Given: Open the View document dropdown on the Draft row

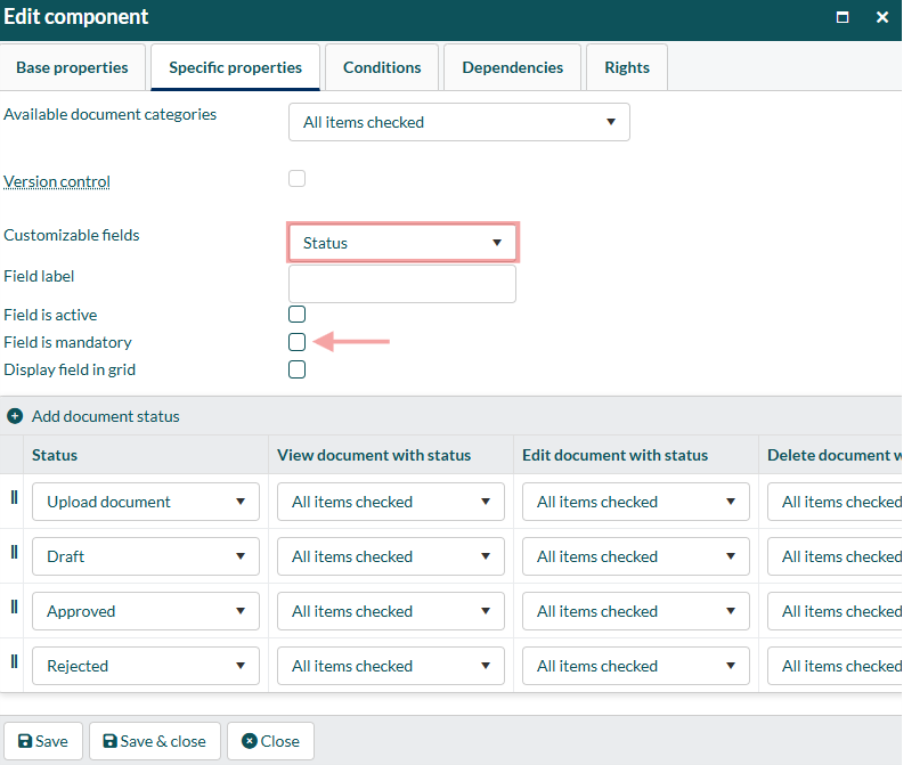Looking at the screenshot, I should (390, 556).
